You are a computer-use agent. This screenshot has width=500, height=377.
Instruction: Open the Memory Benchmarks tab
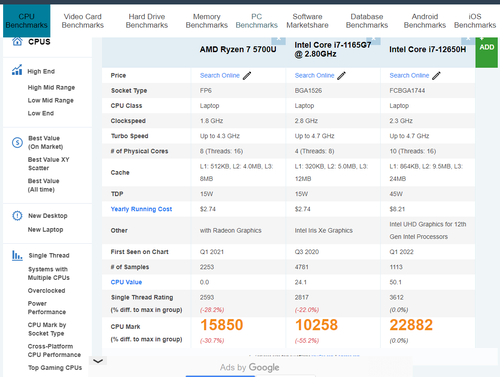click(207, 21)
